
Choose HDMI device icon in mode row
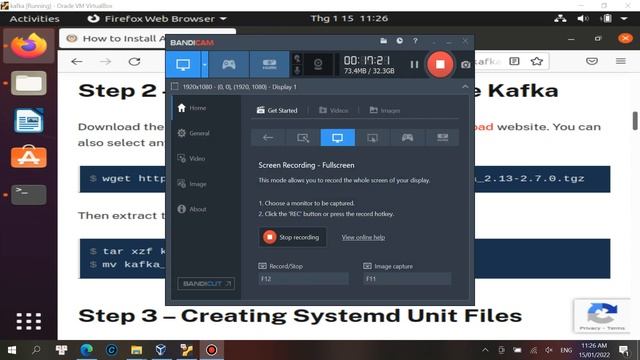coord(442,138)
